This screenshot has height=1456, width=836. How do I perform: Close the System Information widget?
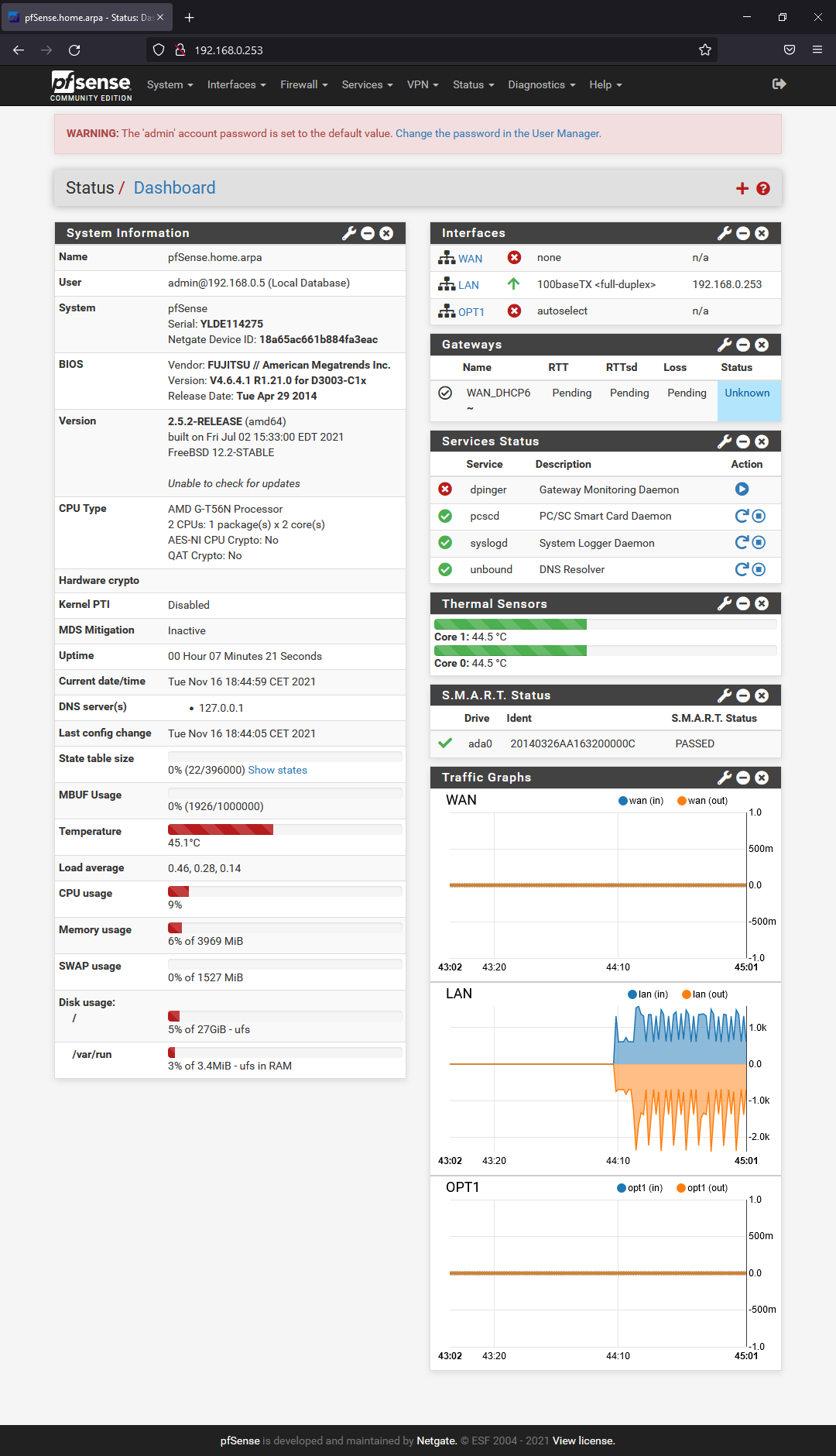click(386, 233)
